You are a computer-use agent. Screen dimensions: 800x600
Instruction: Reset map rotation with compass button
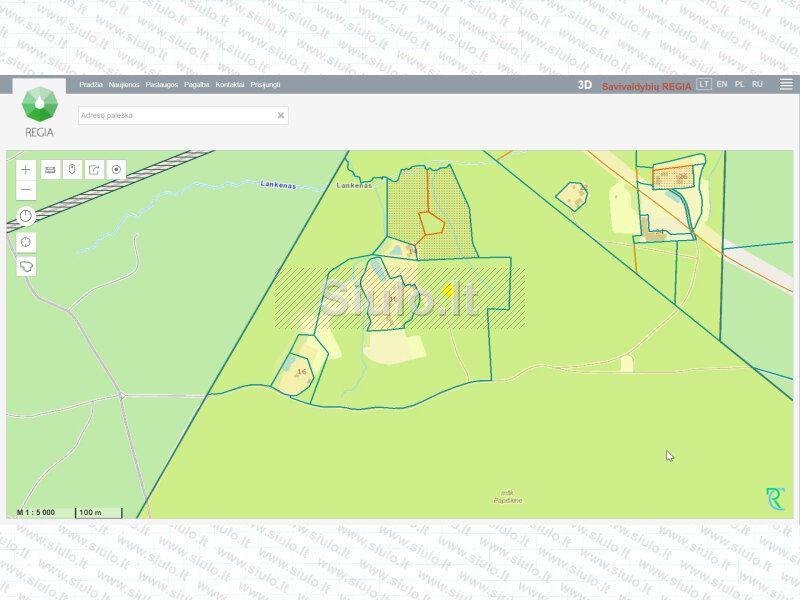[26, 215]
